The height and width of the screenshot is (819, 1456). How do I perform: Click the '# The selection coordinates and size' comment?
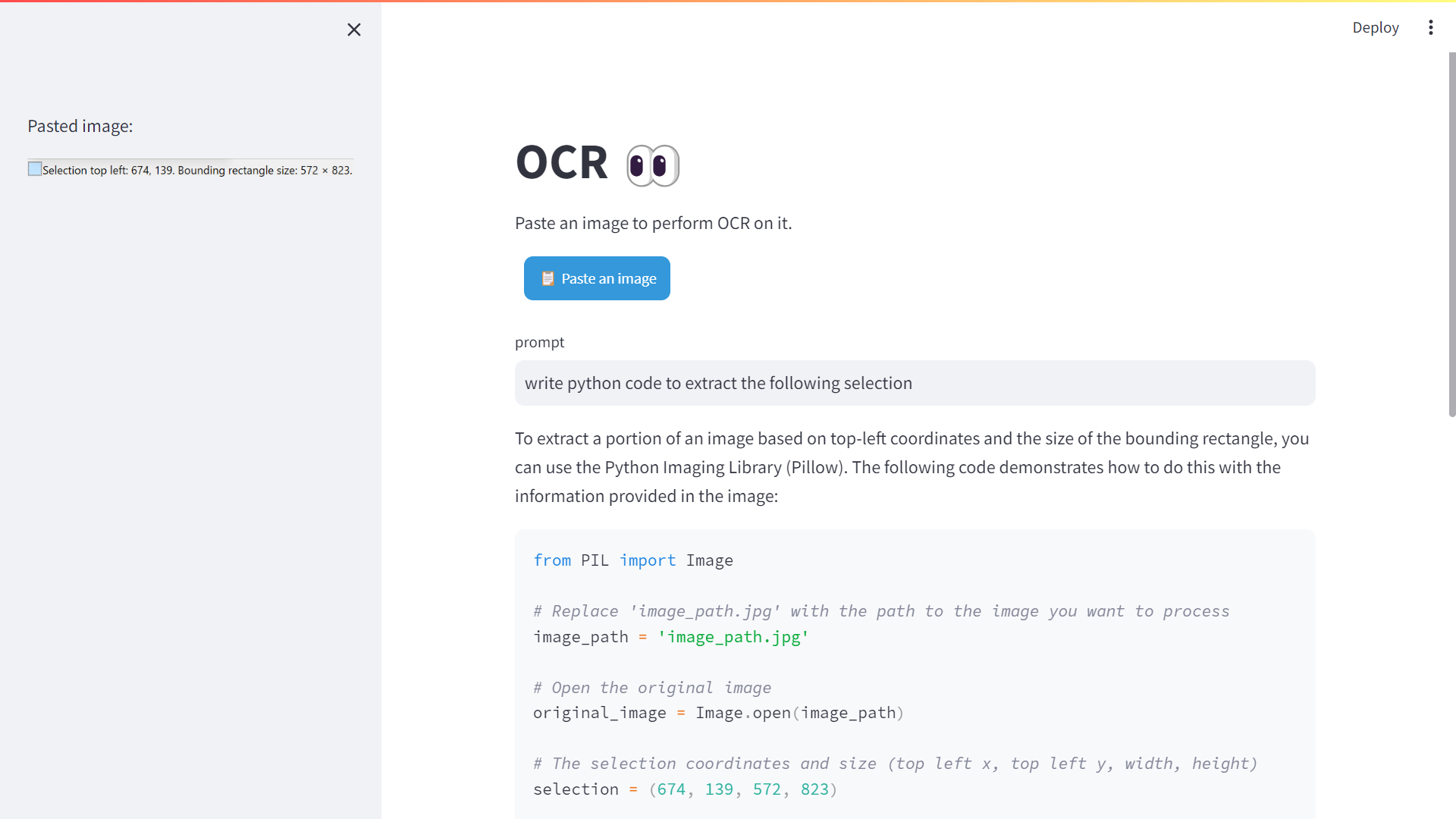click(895, 764)
